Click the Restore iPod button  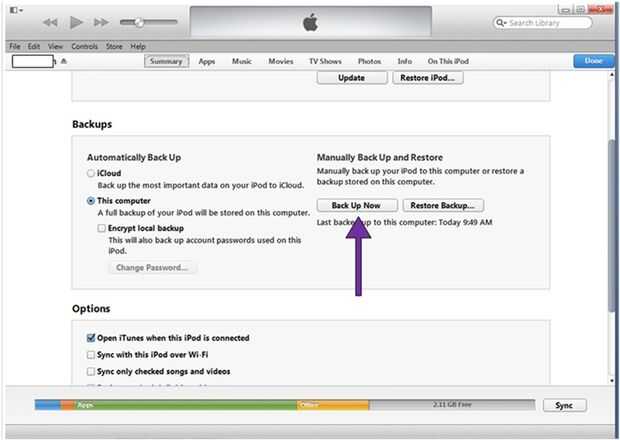click(x=427, y=77)
